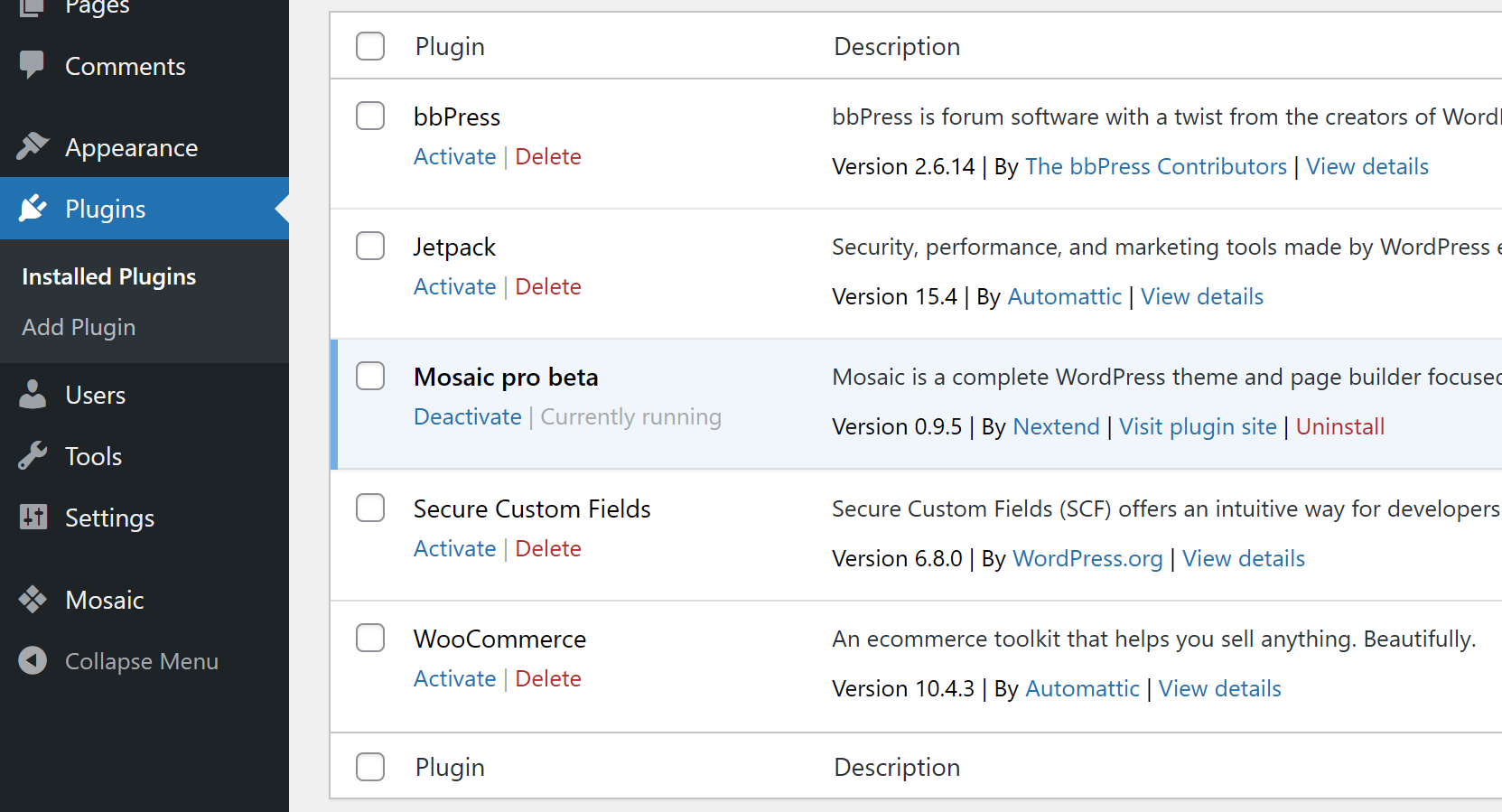1502x812 pixels.
Task: Click the Tools wrench icon
Action: click(x=33, y=456)
